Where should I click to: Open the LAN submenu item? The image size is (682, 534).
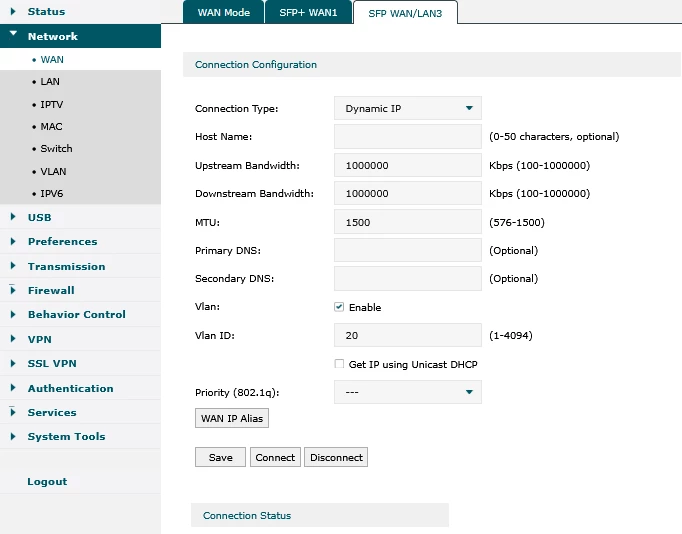pyautogui.click(x=50, y=81)
